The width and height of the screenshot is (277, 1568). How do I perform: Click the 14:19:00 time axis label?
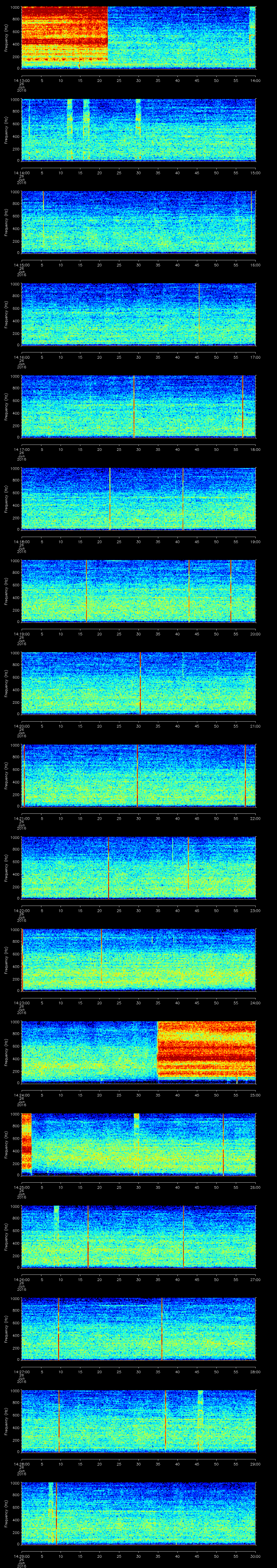point(21,634)
